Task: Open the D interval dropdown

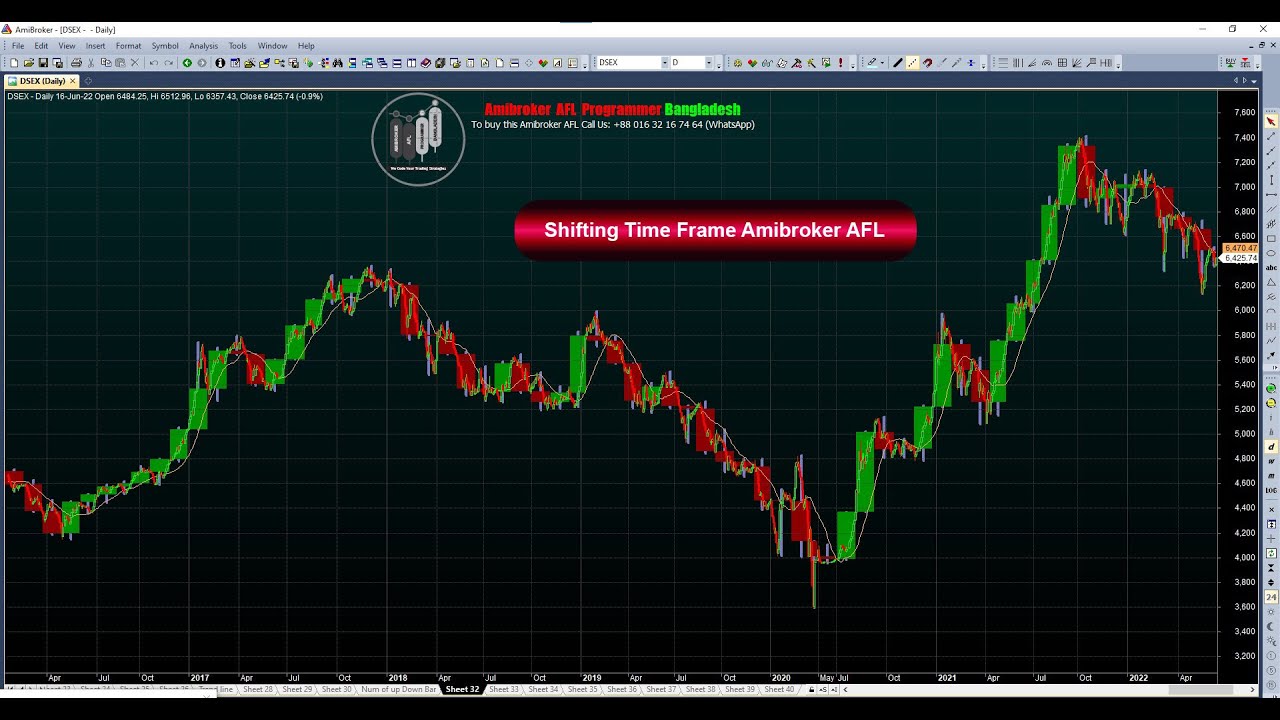Action: coord(709,63)
